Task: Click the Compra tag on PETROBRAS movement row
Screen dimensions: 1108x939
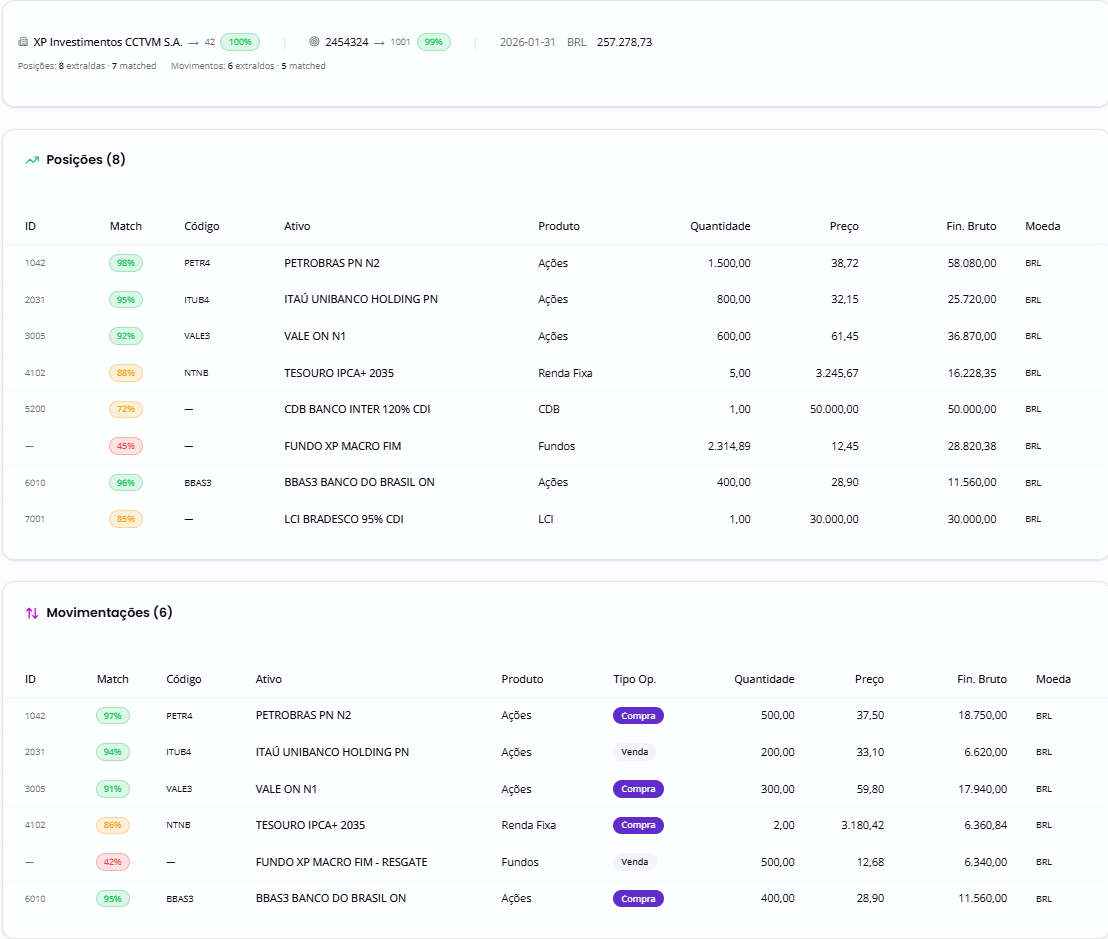Action: click(x=638, y=716)
